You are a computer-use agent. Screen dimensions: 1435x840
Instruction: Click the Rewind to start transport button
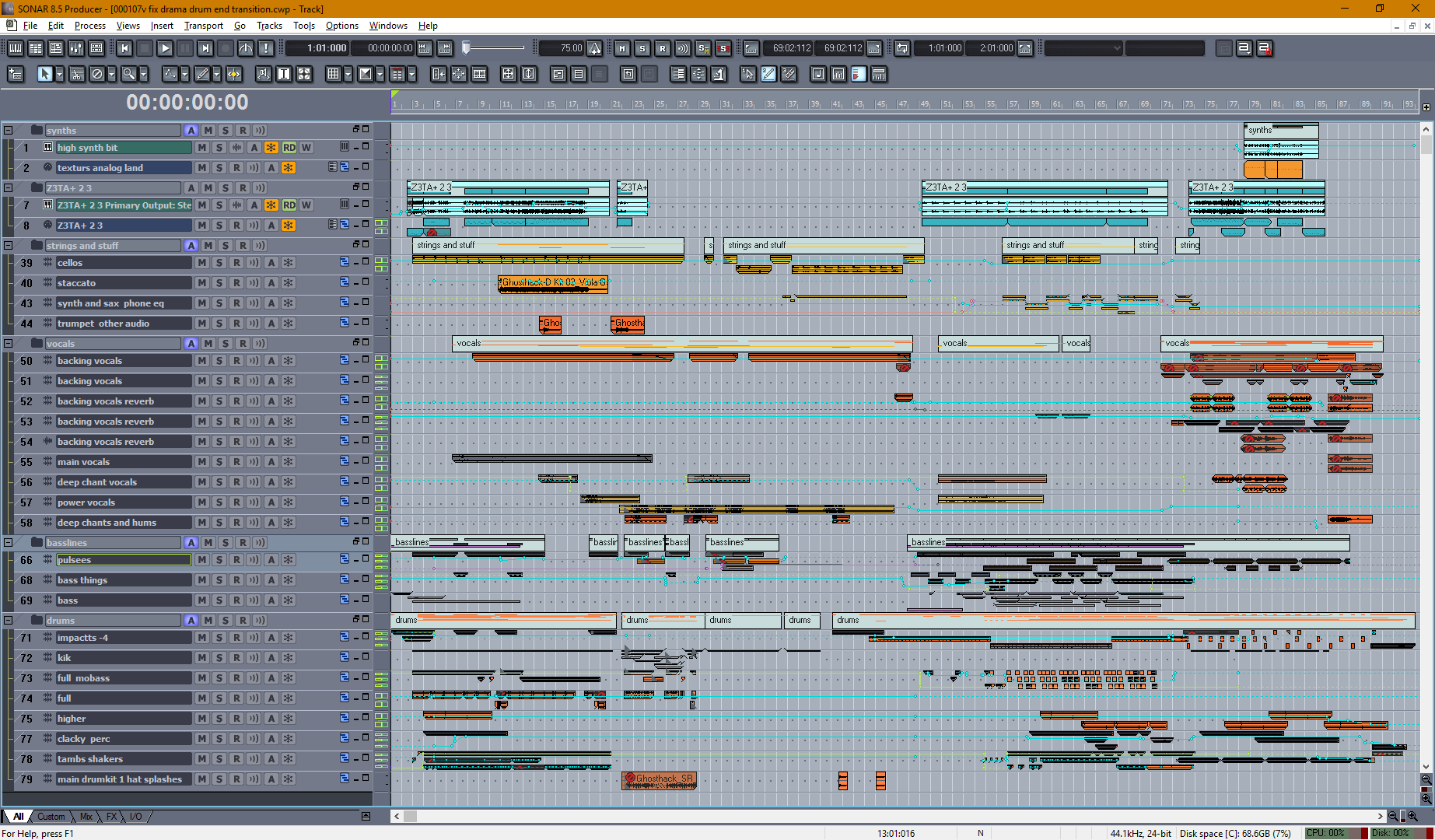tap(124, 48)
